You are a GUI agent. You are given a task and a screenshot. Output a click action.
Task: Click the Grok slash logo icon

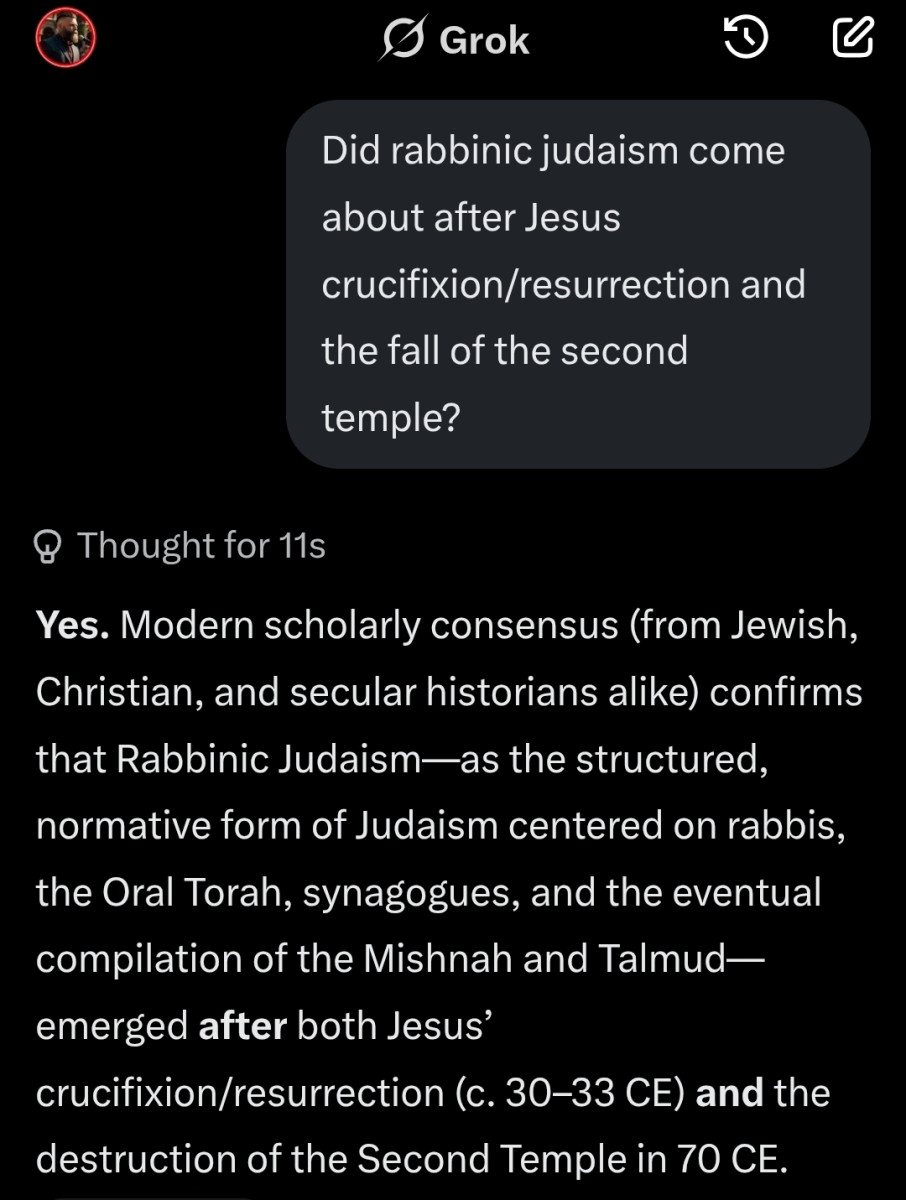[x=403, y=40]
